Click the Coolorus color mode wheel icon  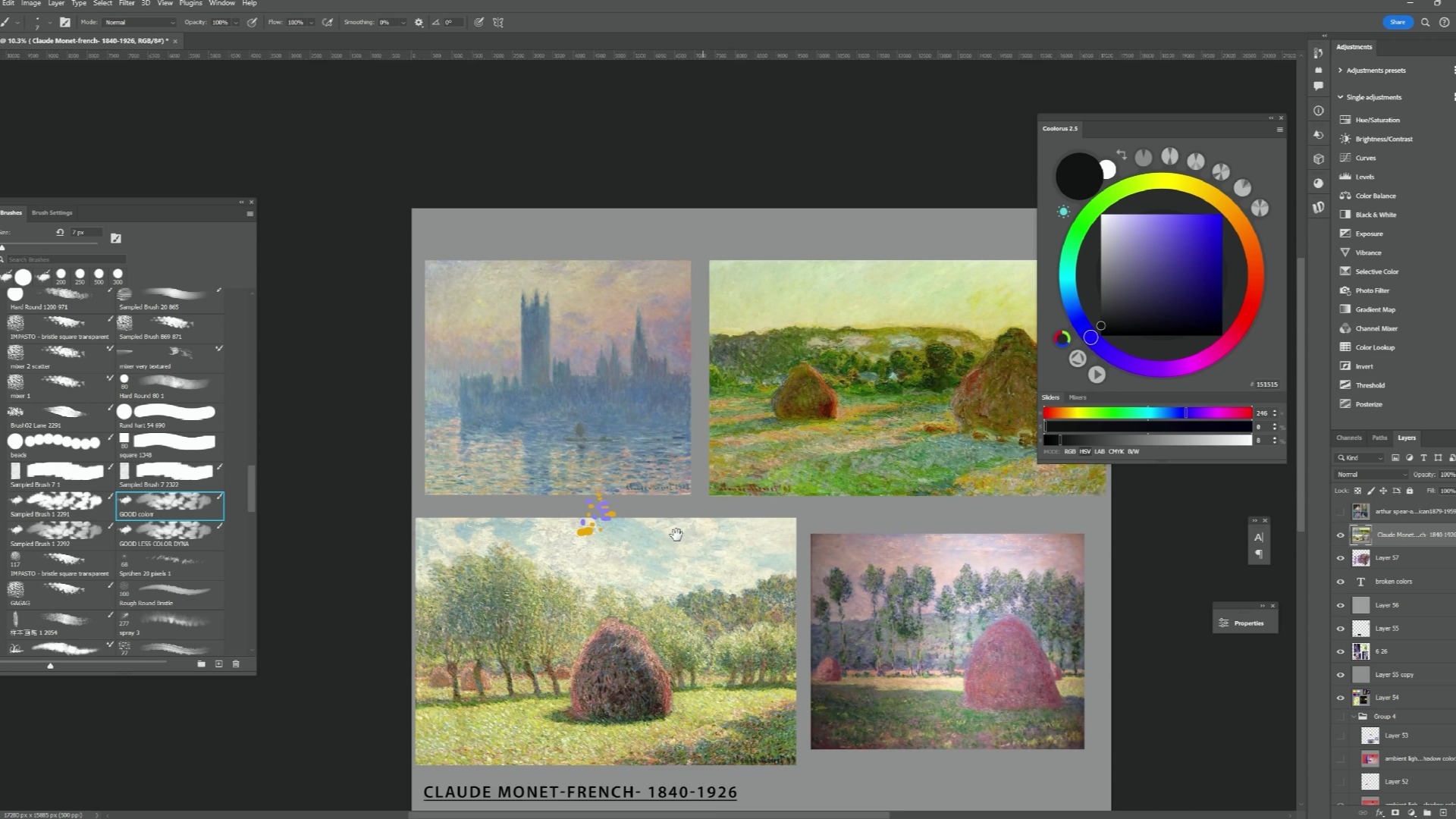1062,339
